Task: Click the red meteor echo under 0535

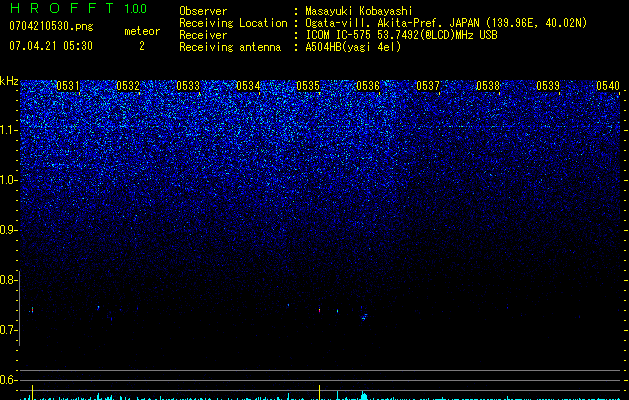Action: 319,310
